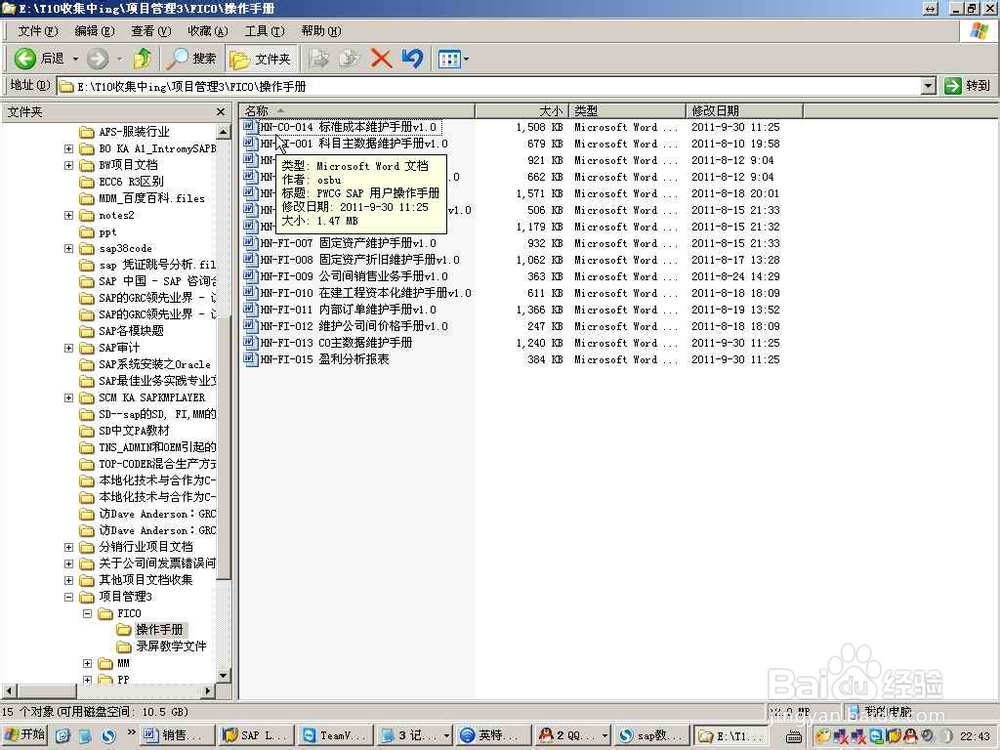Toggle the Folders (文件夹) pane button
The width and height of the screenshot is (1000, 750).
(x=260, y=59)
